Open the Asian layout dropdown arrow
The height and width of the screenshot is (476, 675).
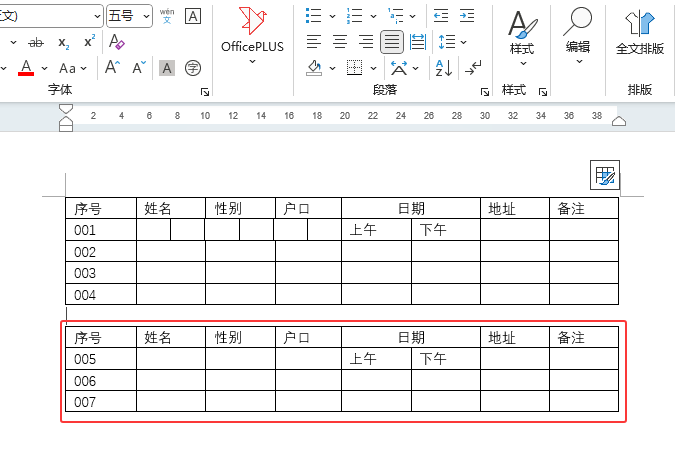pos(415,68)
